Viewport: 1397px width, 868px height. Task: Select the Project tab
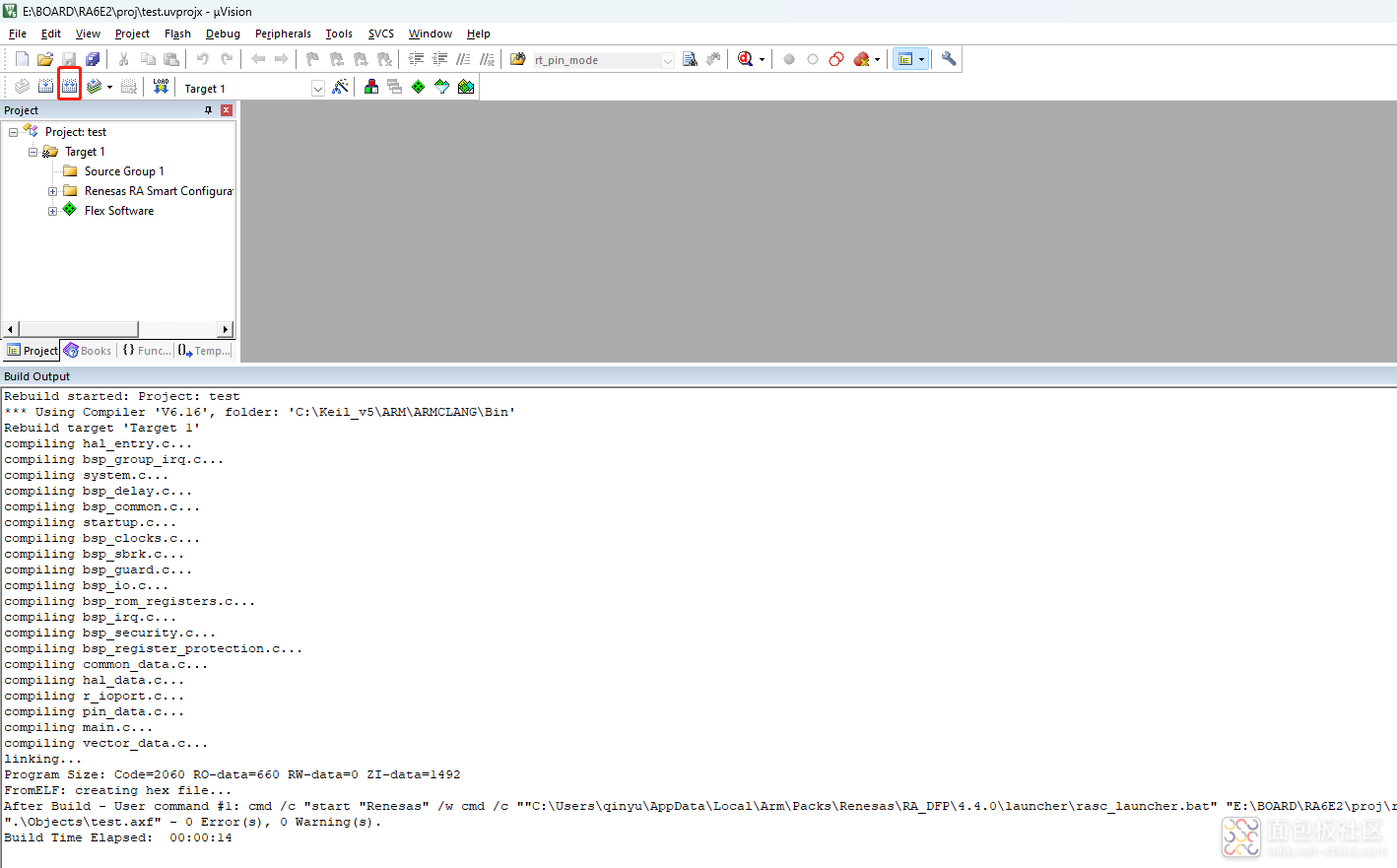point(33,350)
